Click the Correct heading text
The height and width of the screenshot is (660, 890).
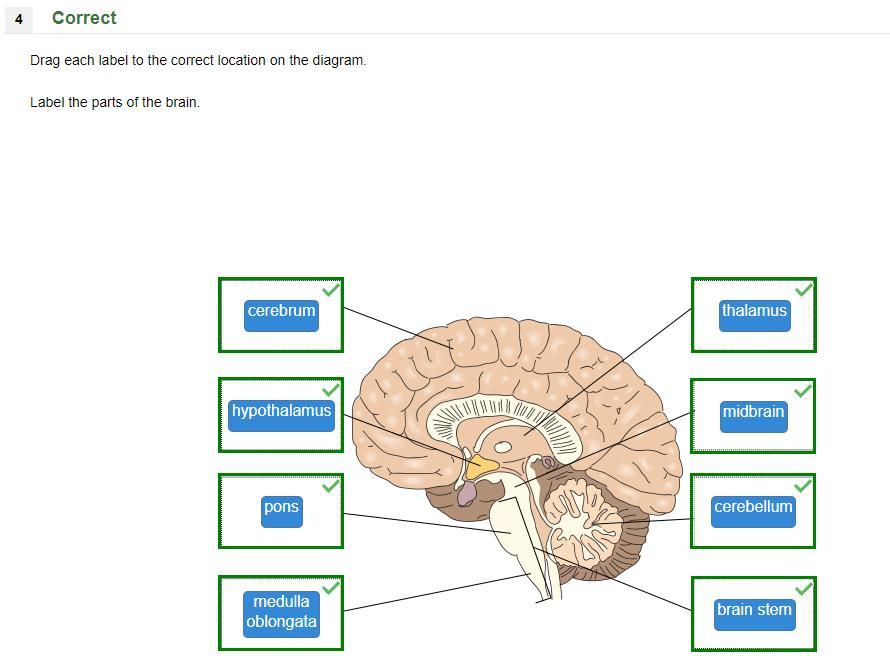pyautogui.click(x=84, y=18)
